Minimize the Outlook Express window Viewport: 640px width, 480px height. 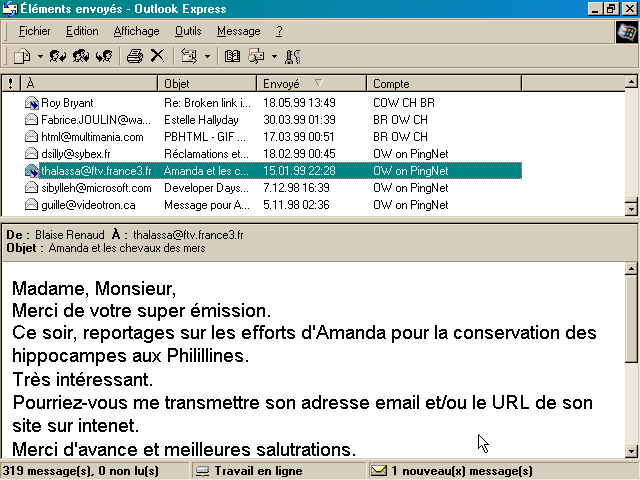click(596, 9)
